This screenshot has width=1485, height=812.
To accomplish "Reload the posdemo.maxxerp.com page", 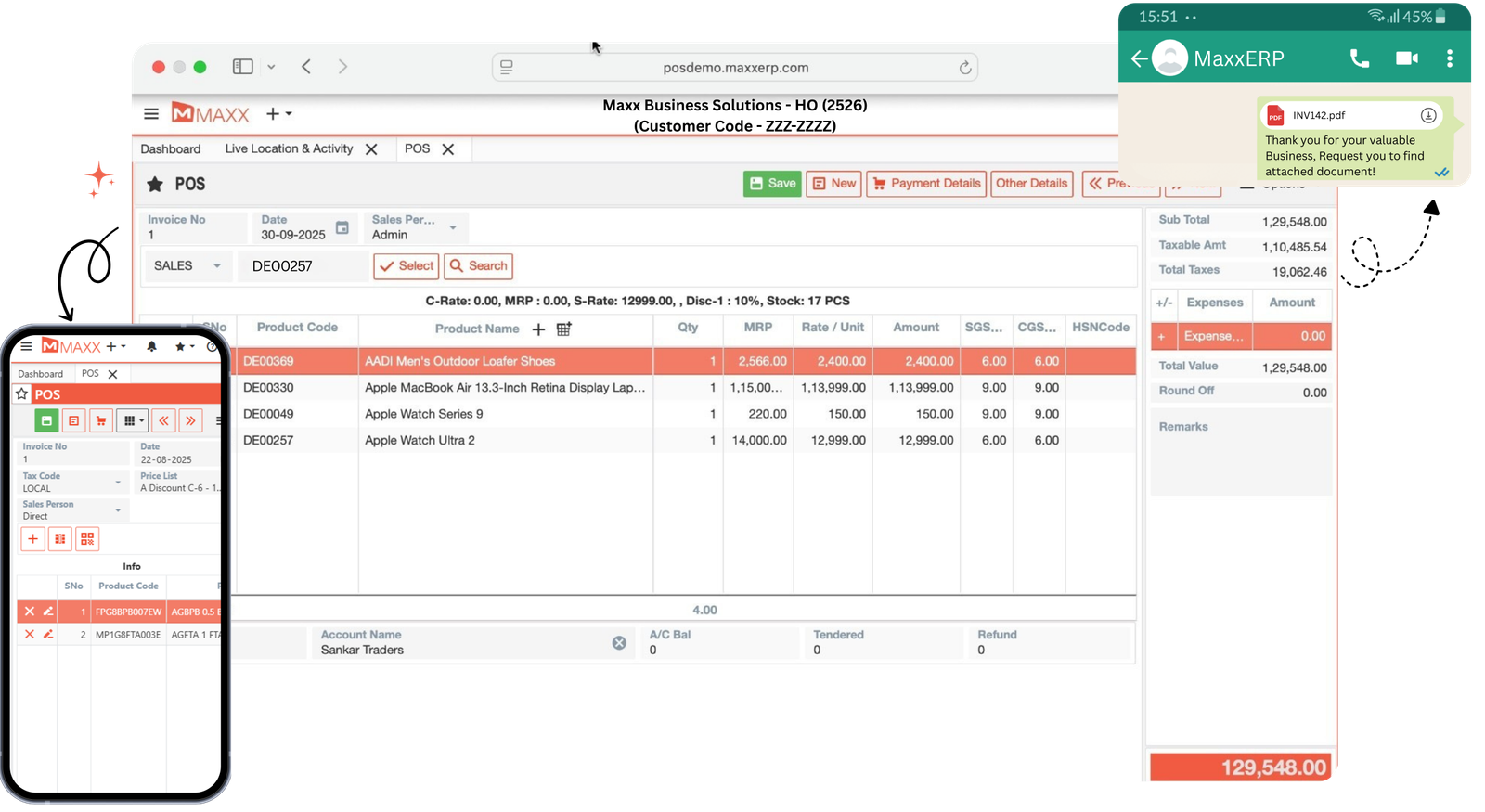I will [x=964, y=68].
